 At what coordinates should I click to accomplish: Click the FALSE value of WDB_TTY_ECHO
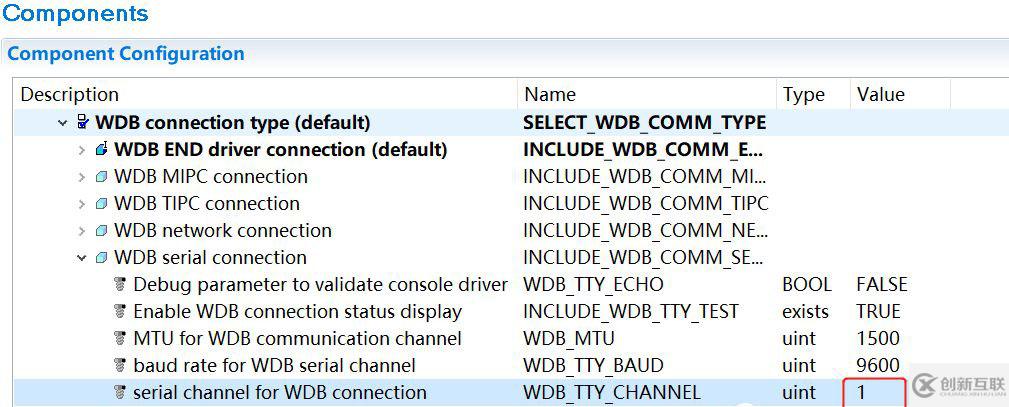(881, 285)
